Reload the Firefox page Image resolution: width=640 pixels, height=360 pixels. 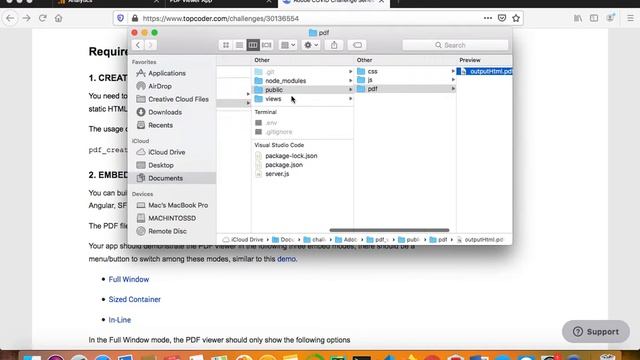point(42,18)
